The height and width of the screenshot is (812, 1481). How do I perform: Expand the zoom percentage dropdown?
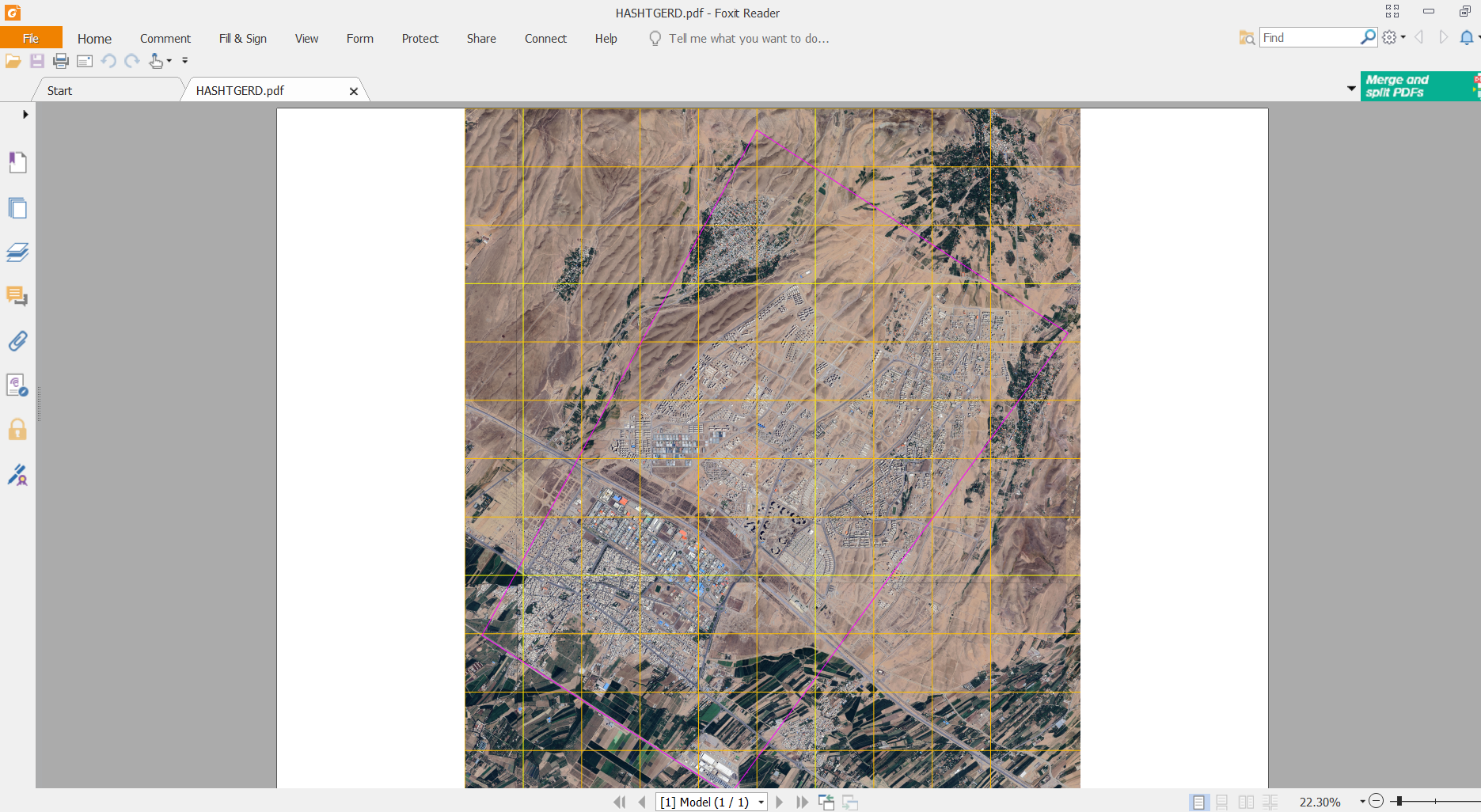coord(1362,802)
